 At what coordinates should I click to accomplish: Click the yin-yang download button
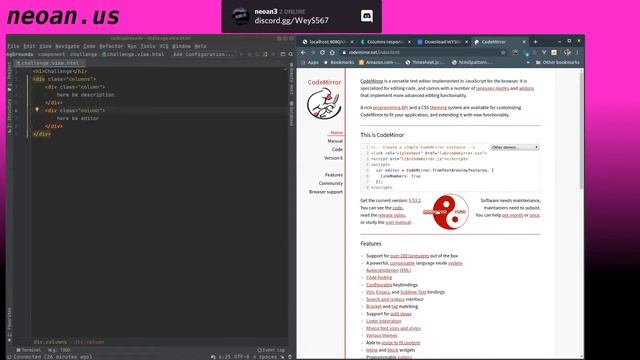pyautogui.click(x=450, y=211)
